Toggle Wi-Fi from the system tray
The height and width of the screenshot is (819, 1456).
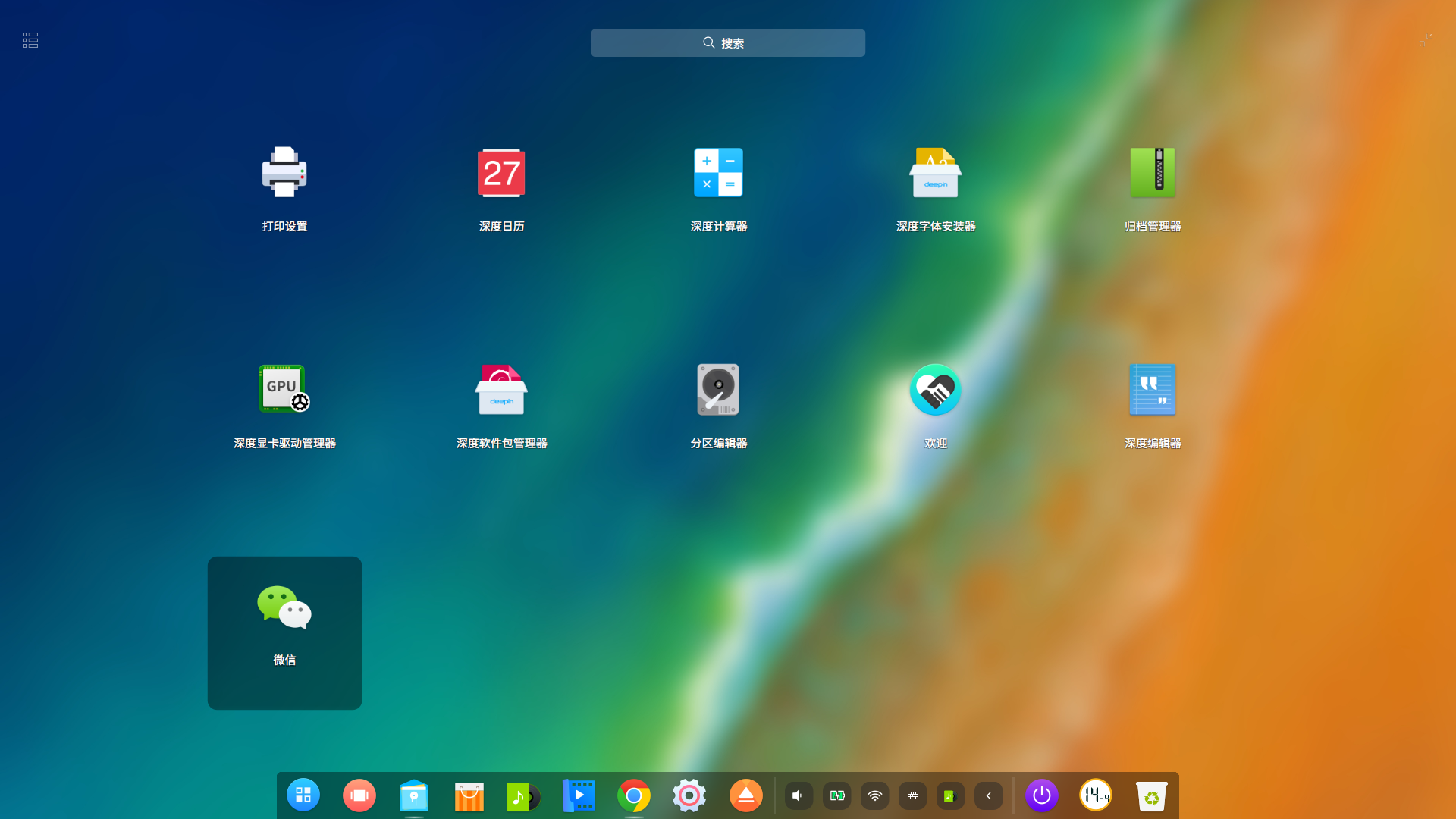874,795
